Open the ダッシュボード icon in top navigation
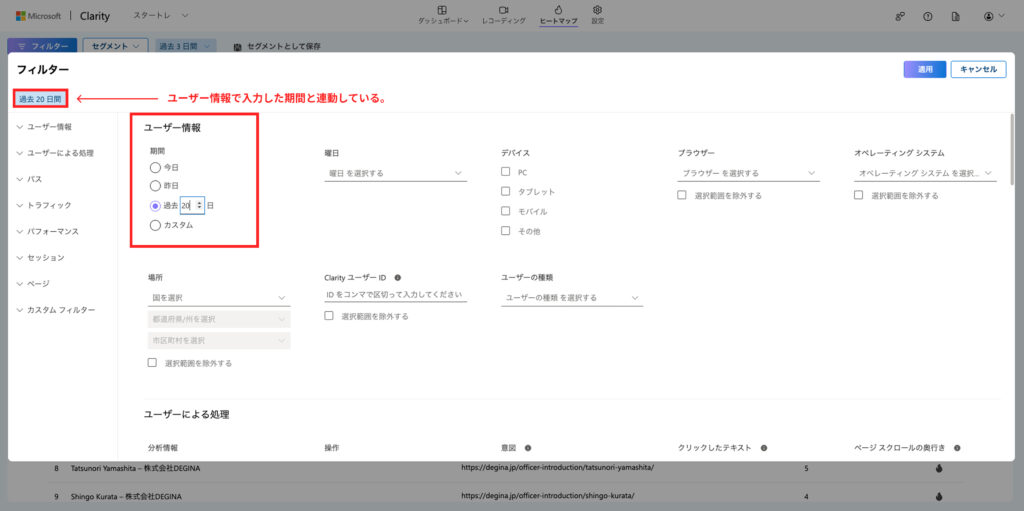 [x=442, y=10]
